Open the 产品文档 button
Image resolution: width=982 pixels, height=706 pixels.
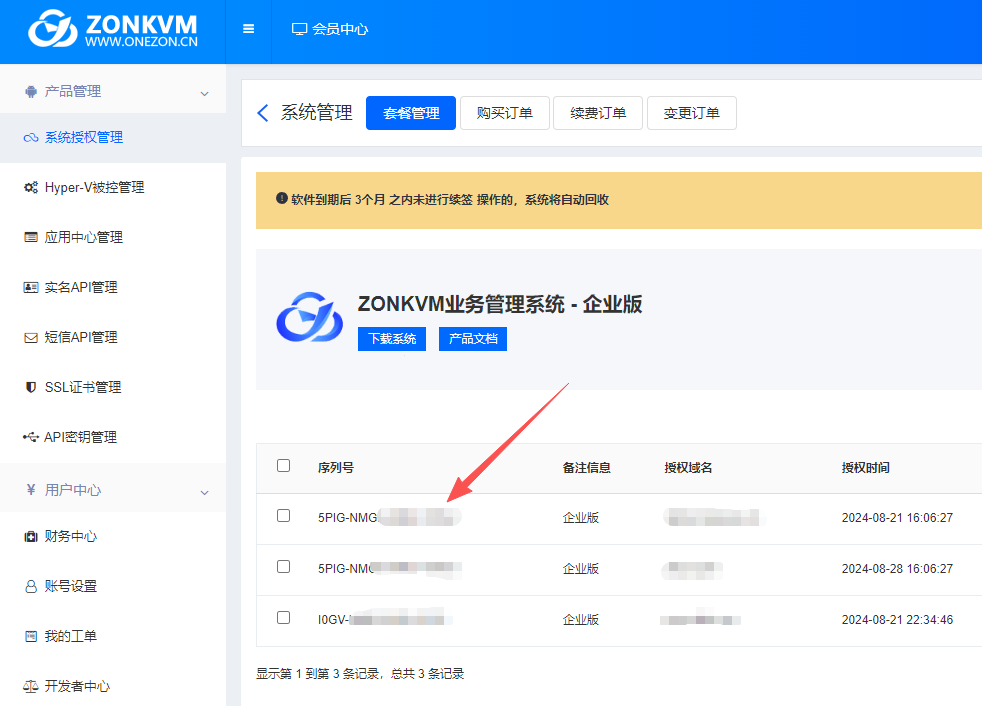(473, 339)
